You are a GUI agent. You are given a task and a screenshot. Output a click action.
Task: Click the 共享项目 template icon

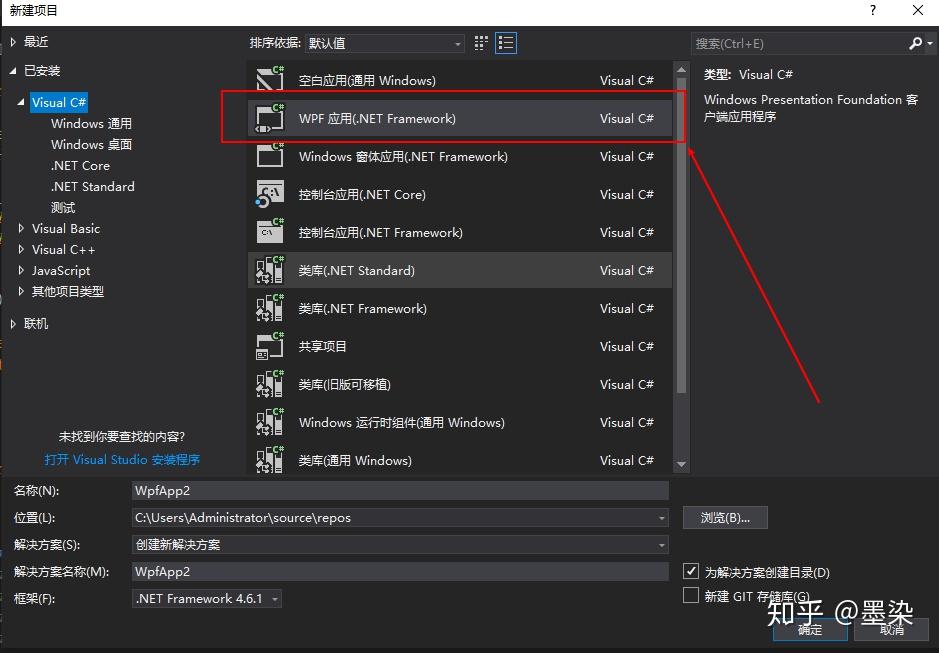click(x=268, y=346)
